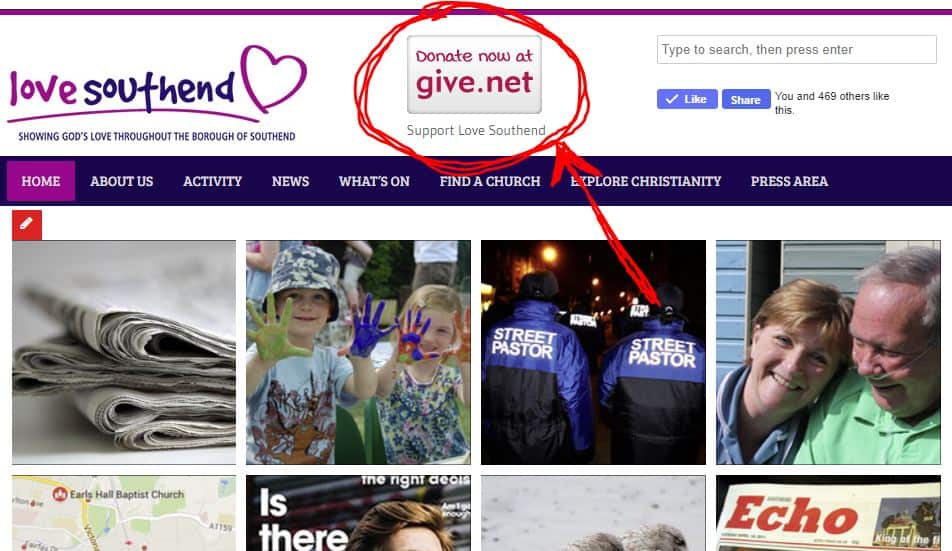Image resolution: width=952 pixels, height=551 pixels.
Task: Open the Explore Christianity menu item
Action: 645,181
